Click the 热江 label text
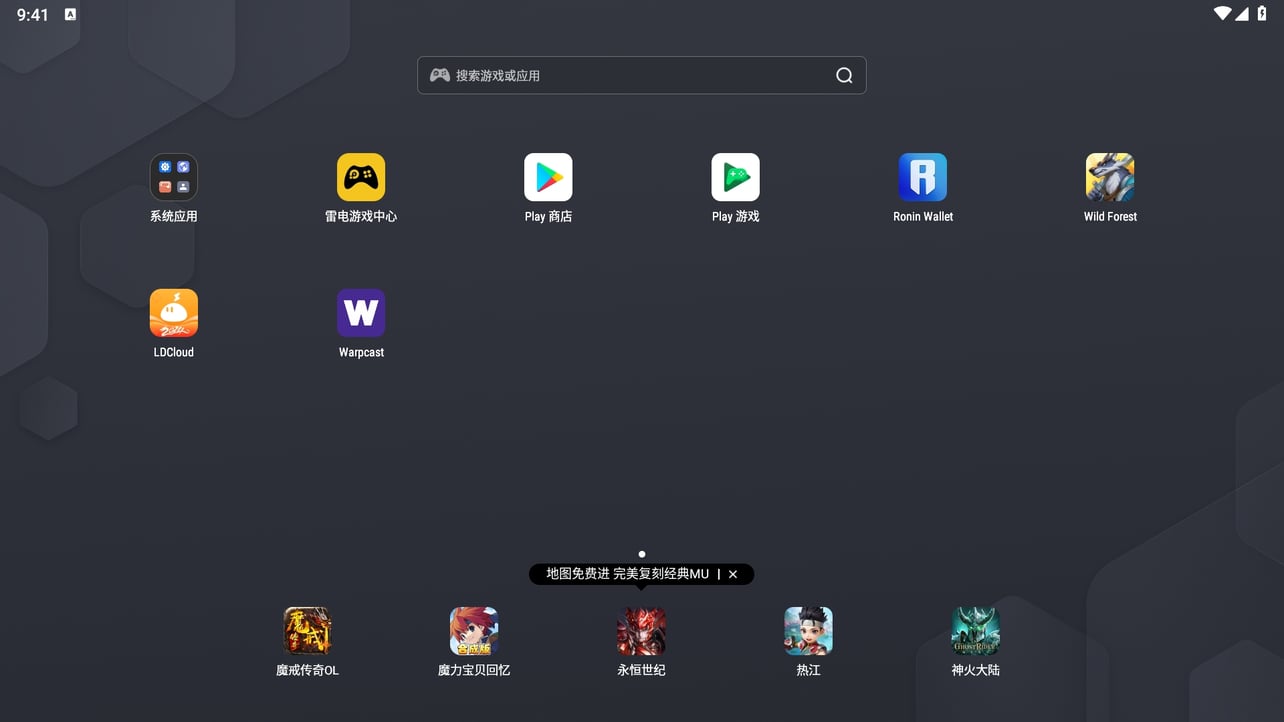The image size is (1284, 722). click(x=808, y=670)
